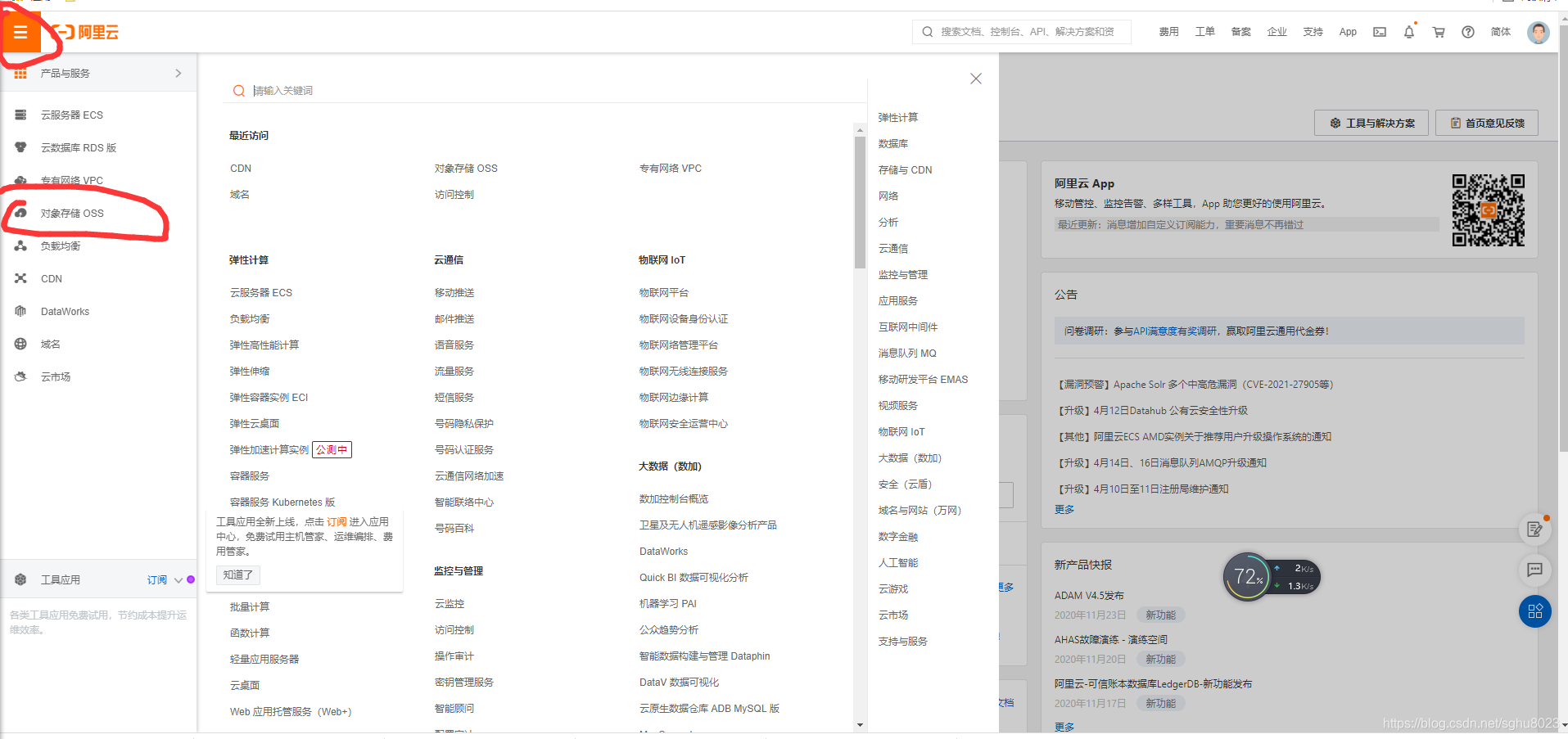The image size is (1568, 739).
Task: Open the 企业 menu
Action: pyautogui.click(x=1277, y=32)
